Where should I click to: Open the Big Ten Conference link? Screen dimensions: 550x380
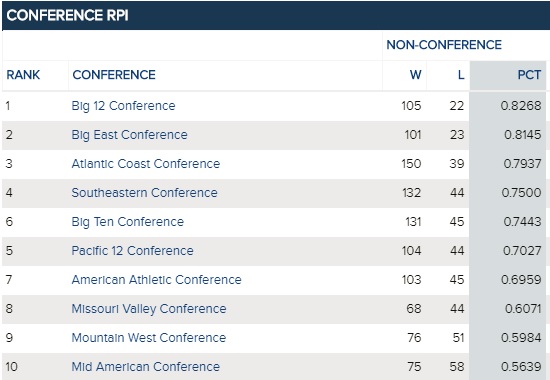pos(127,222)
